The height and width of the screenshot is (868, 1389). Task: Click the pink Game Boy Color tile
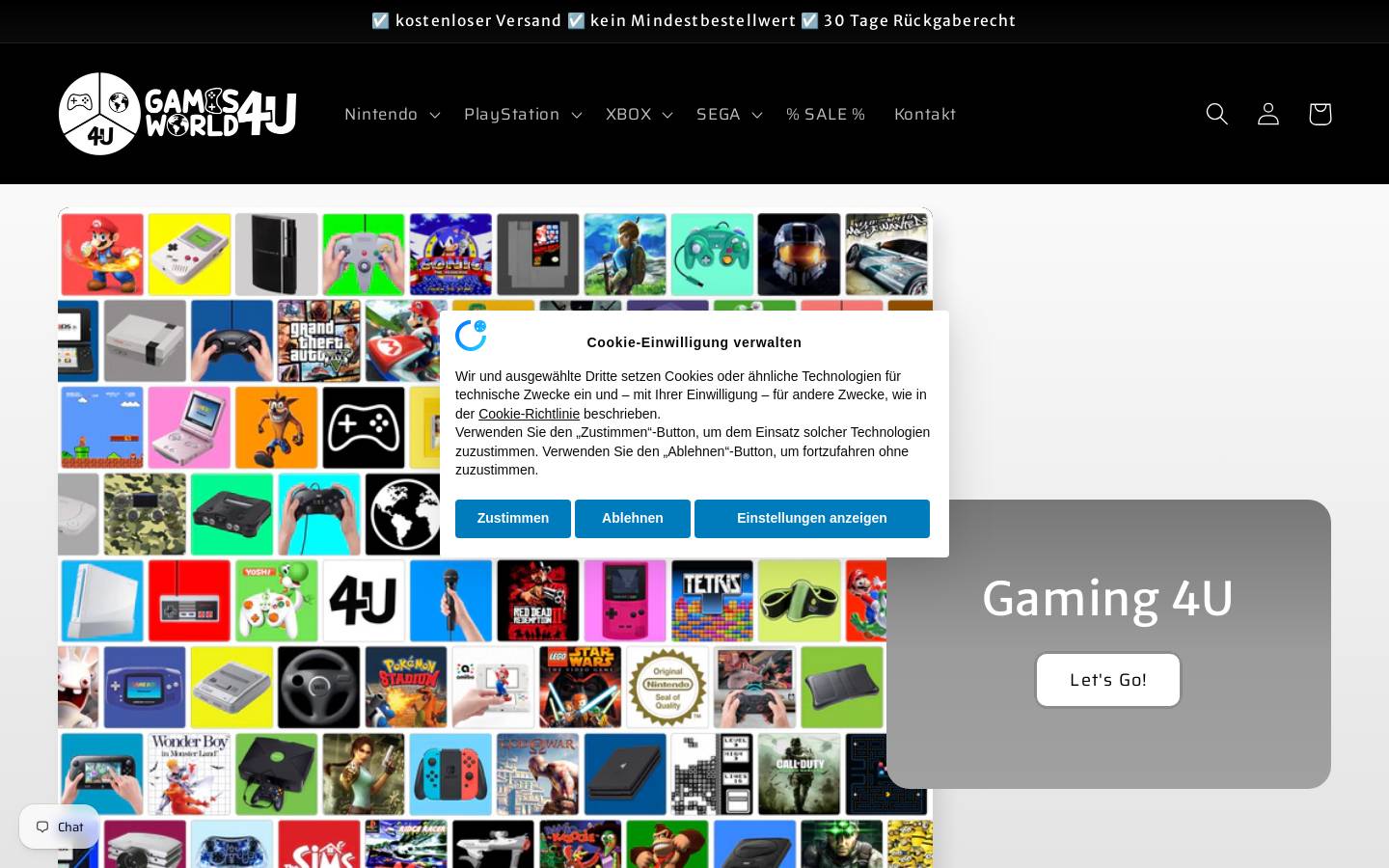click(625, 601)
